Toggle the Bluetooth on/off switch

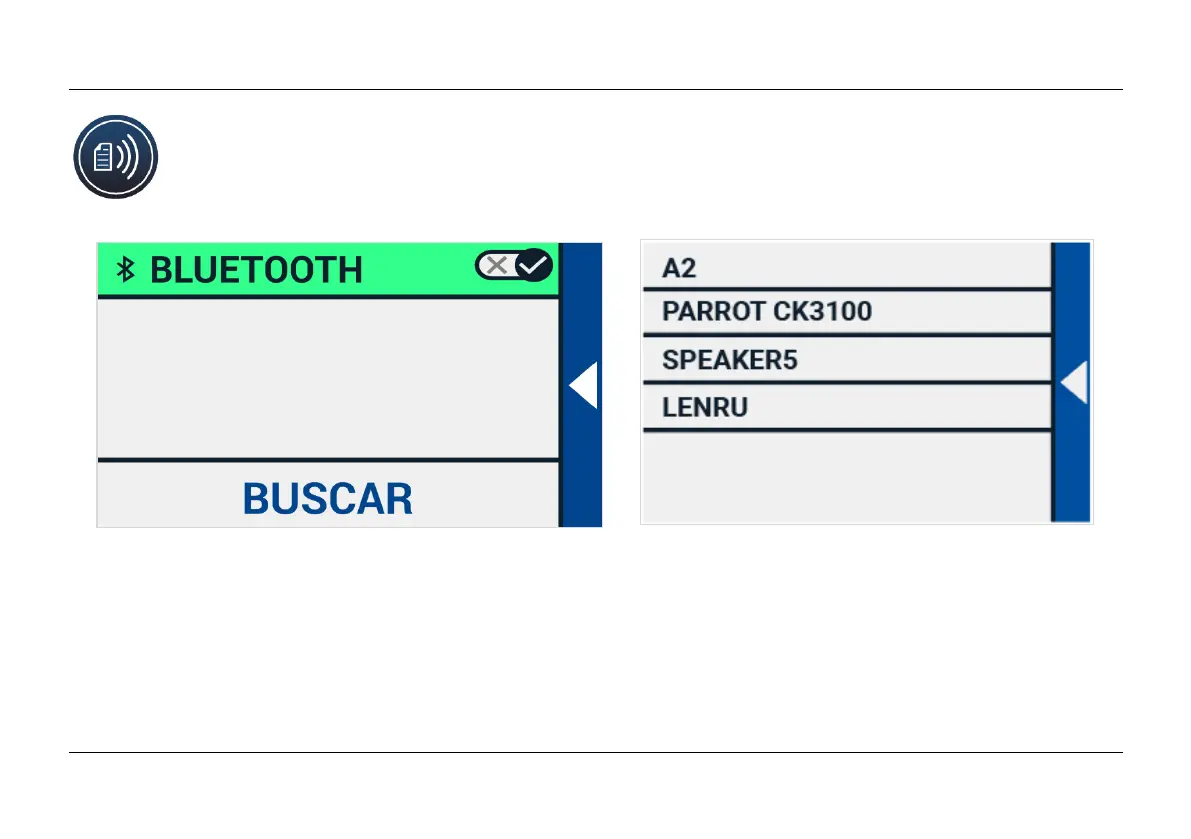pos(514,265)
